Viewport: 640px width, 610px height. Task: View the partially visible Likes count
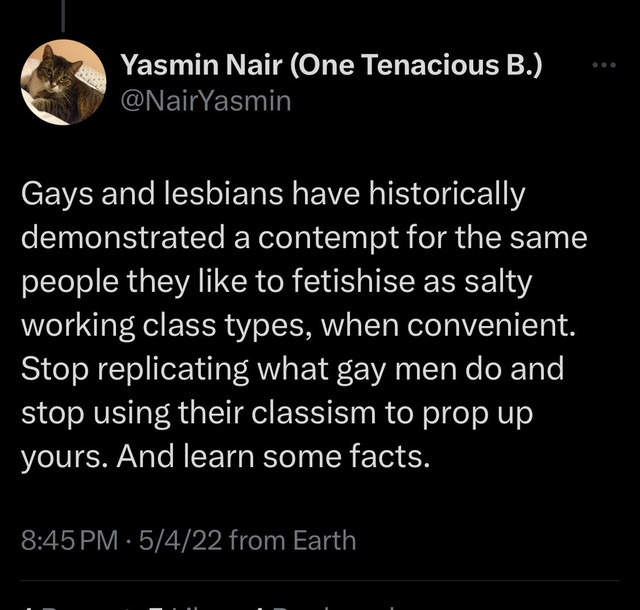tap(192, 607)
